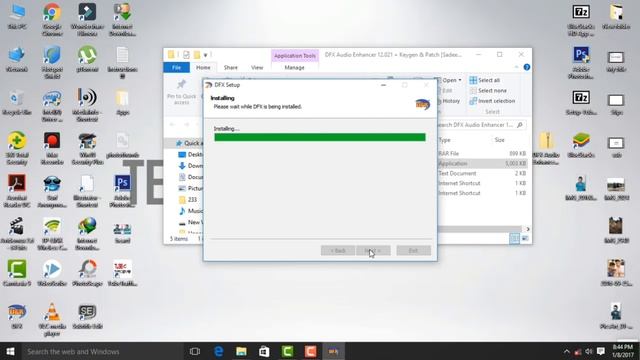Viewport: 640px width, 360px height.
Task: Open the Manage tab in Explorer
Action: click(x=294, y=67)
